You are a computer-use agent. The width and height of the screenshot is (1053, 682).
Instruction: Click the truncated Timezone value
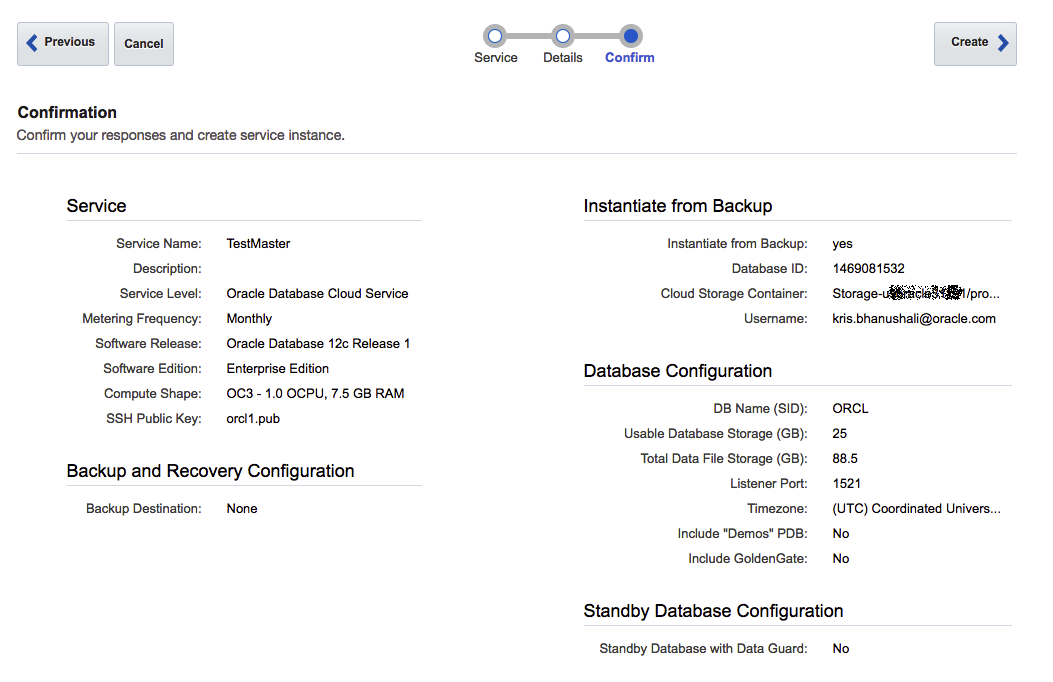coord(915,509)
